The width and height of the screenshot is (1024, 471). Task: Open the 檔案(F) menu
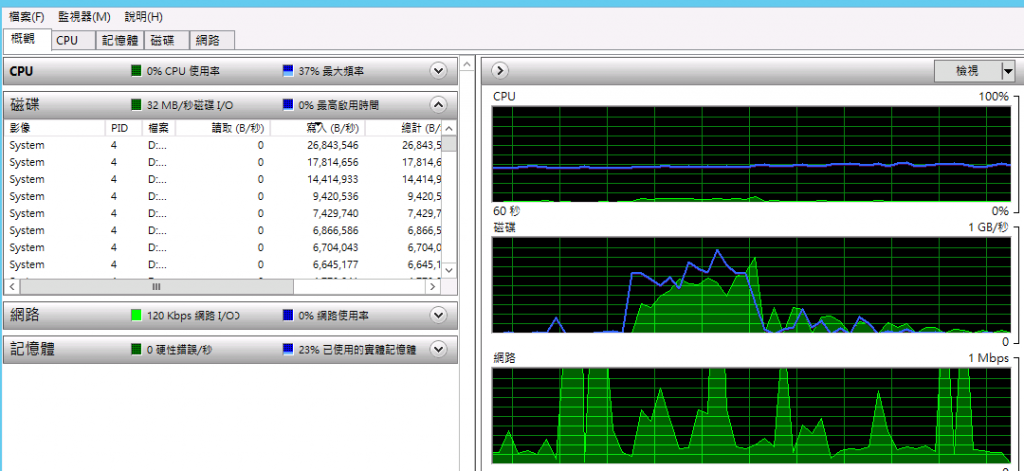(27, 16)
